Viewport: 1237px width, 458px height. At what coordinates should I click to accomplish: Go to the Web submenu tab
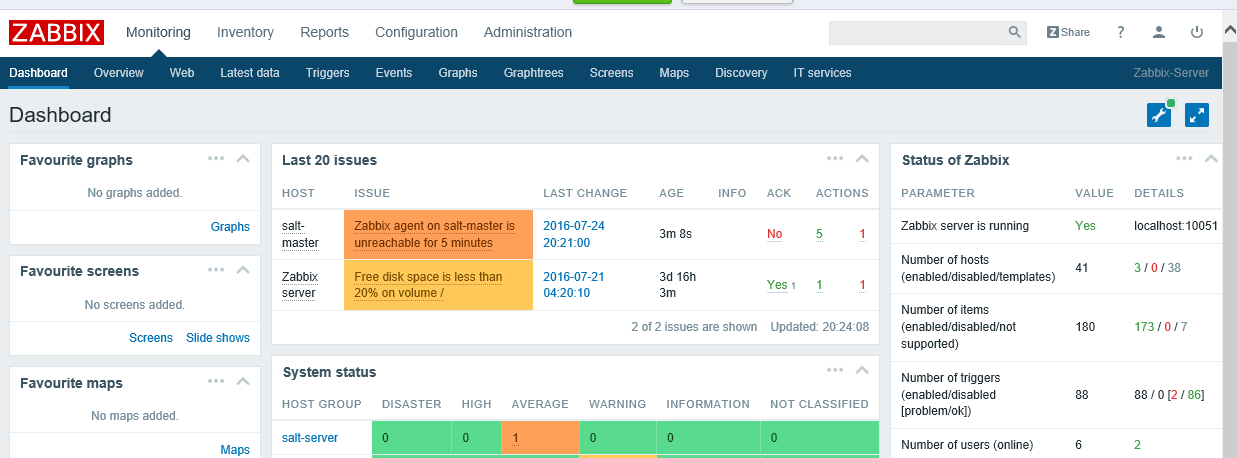click(182, 73)
